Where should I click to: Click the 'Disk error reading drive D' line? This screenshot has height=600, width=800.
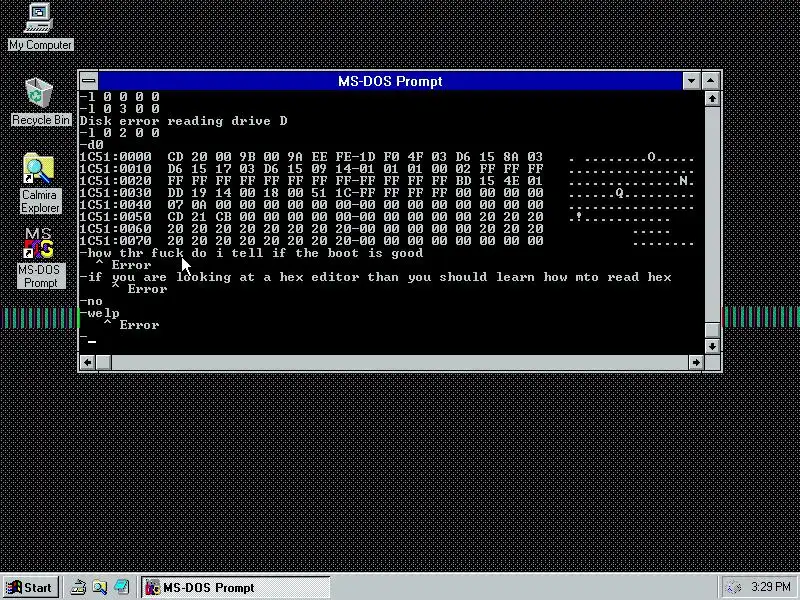click(x=183, y=121)
